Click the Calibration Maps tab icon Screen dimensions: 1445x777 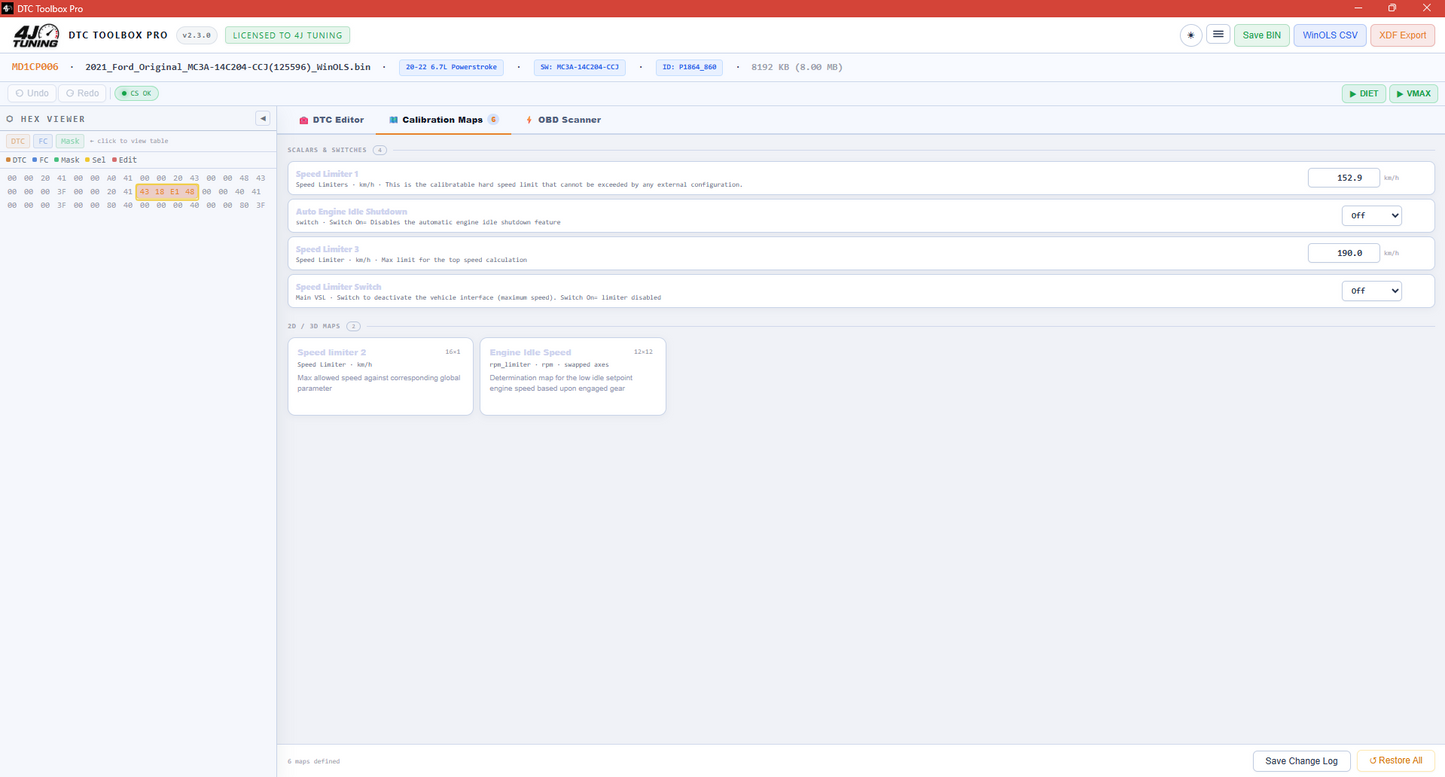394,120
